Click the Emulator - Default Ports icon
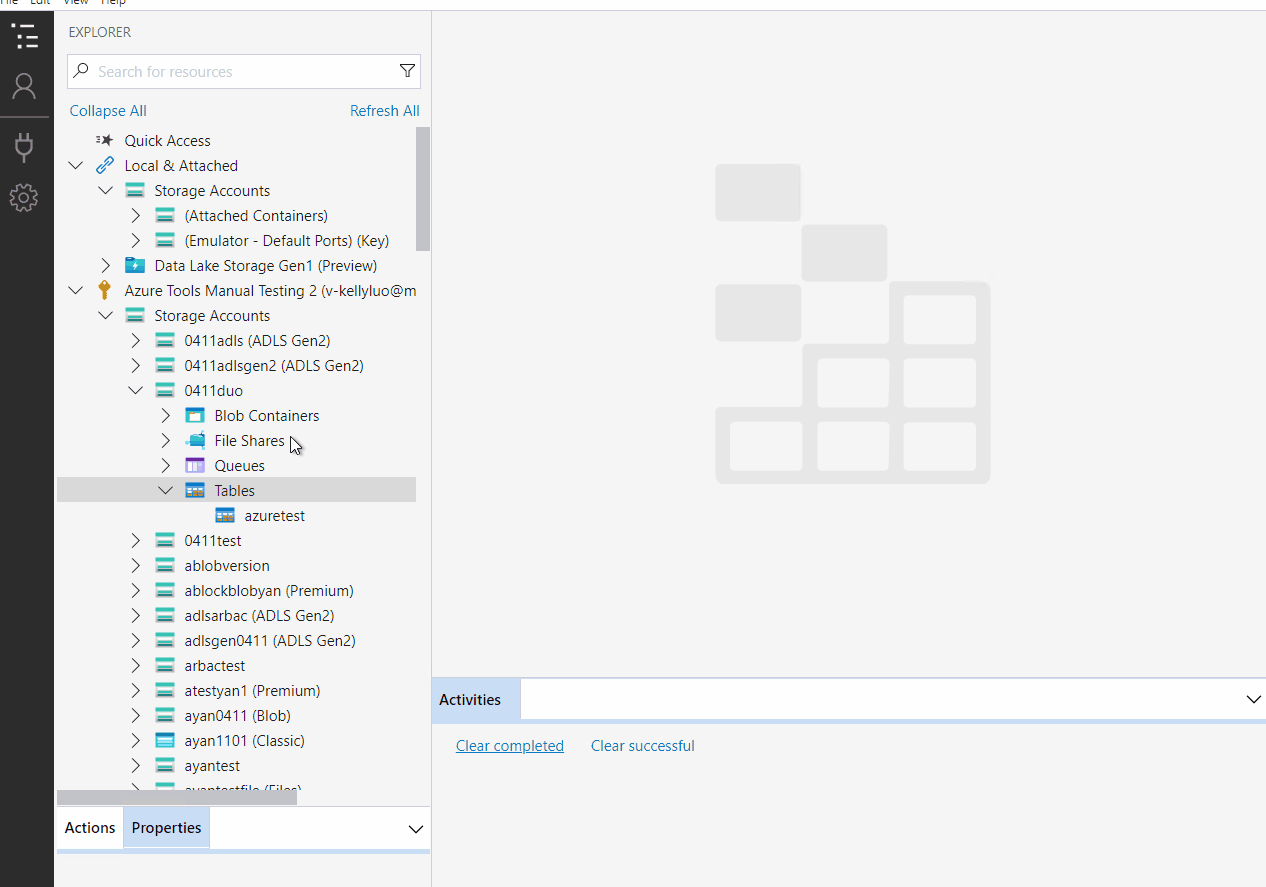 pos(165,241)
